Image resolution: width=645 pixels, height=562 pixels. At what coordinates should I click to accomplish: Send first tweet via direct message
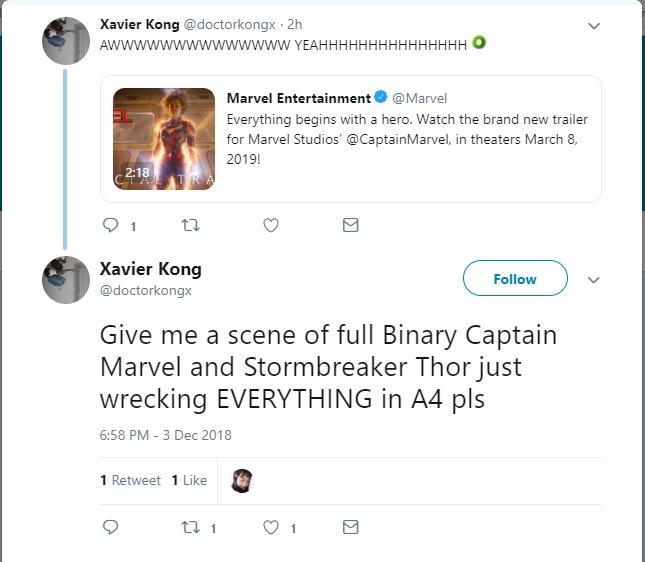pos(350,226)
